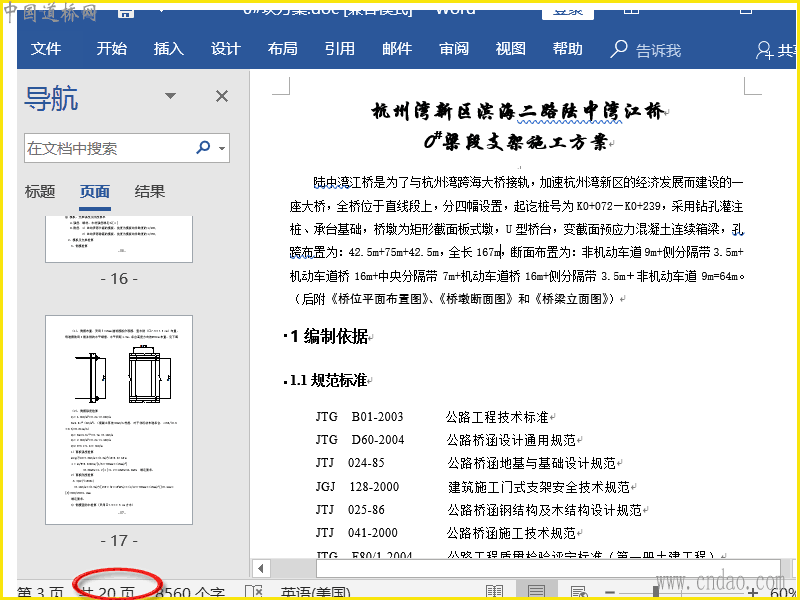Click the subtitle 0#梁段支架施工方案
Image resolution: width=800 pixels, height=600 pixels.
point(516,141)
